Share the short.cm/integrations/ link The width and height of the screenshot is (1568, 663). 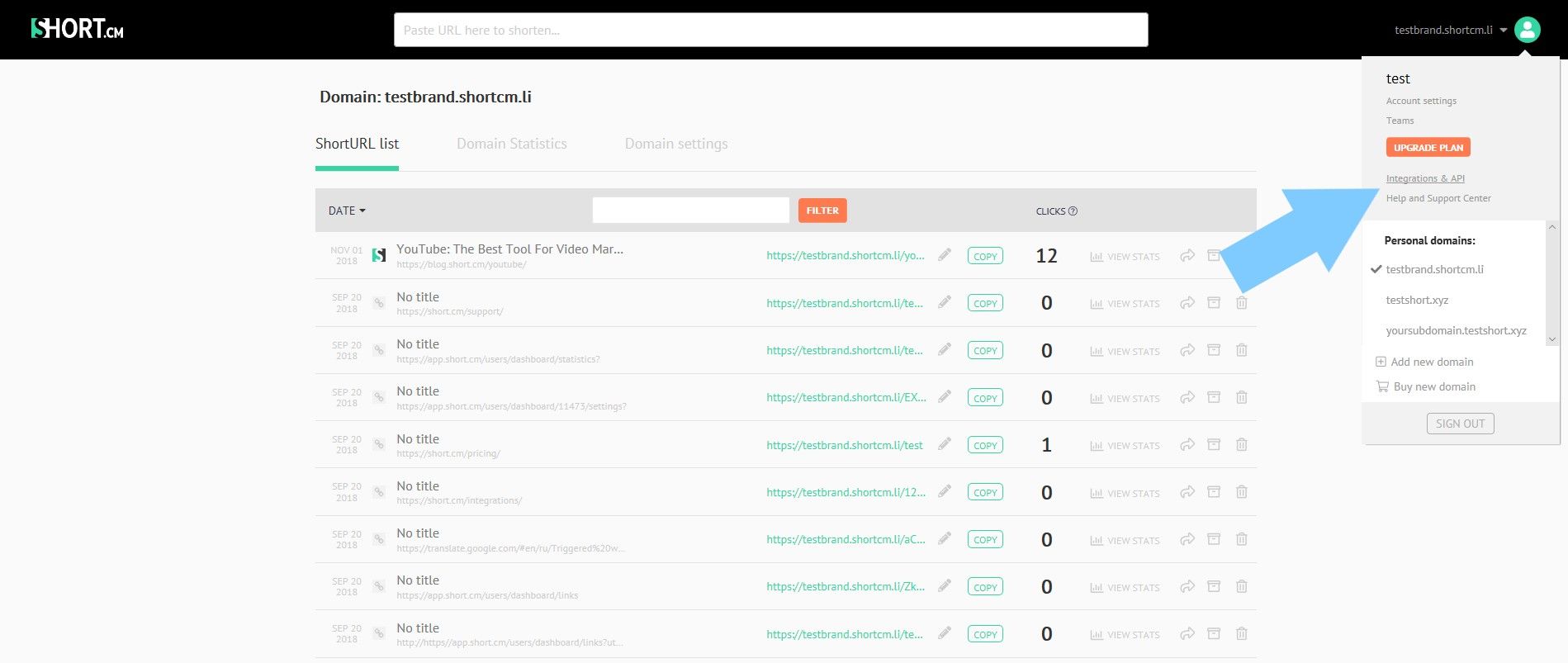click(x=1187, y=492)
